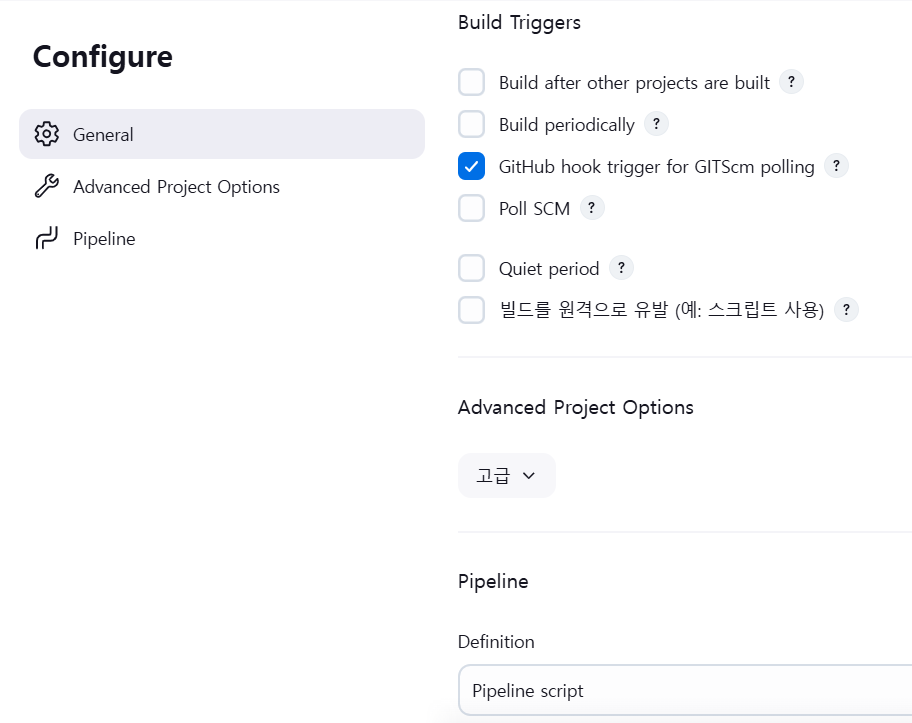The height and width of the screenshot is (723, 912).
Task: Show help for GitHub hook trigger
Action: (x=836, y=166)
